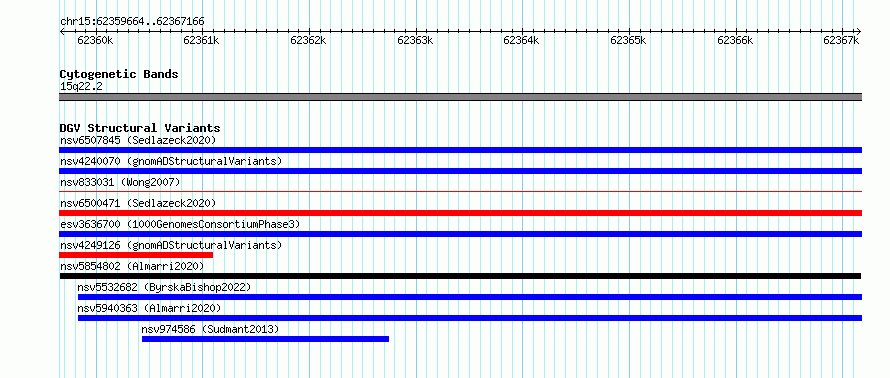Open variant label nsv5940363 (Almarri2020)

tap(149, 308)
